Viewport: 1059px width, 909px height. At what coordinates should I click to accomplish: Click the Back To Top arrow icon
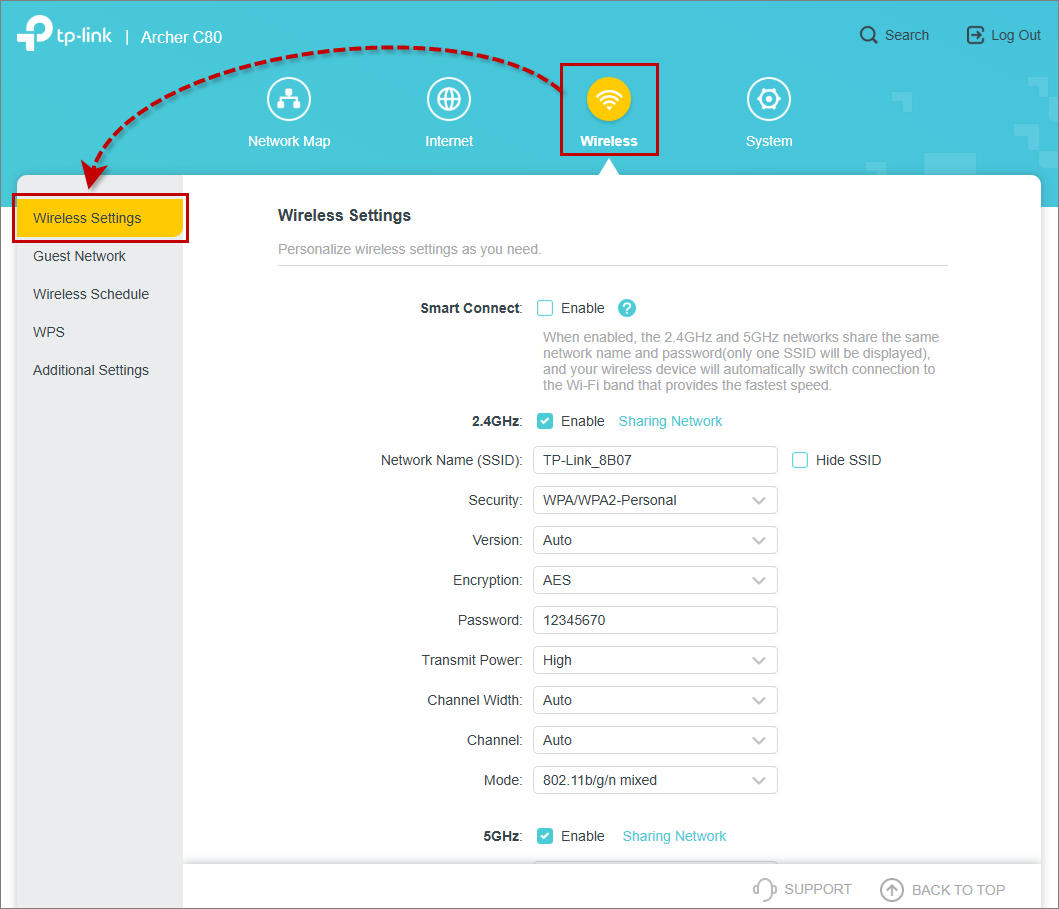point(893,889)
